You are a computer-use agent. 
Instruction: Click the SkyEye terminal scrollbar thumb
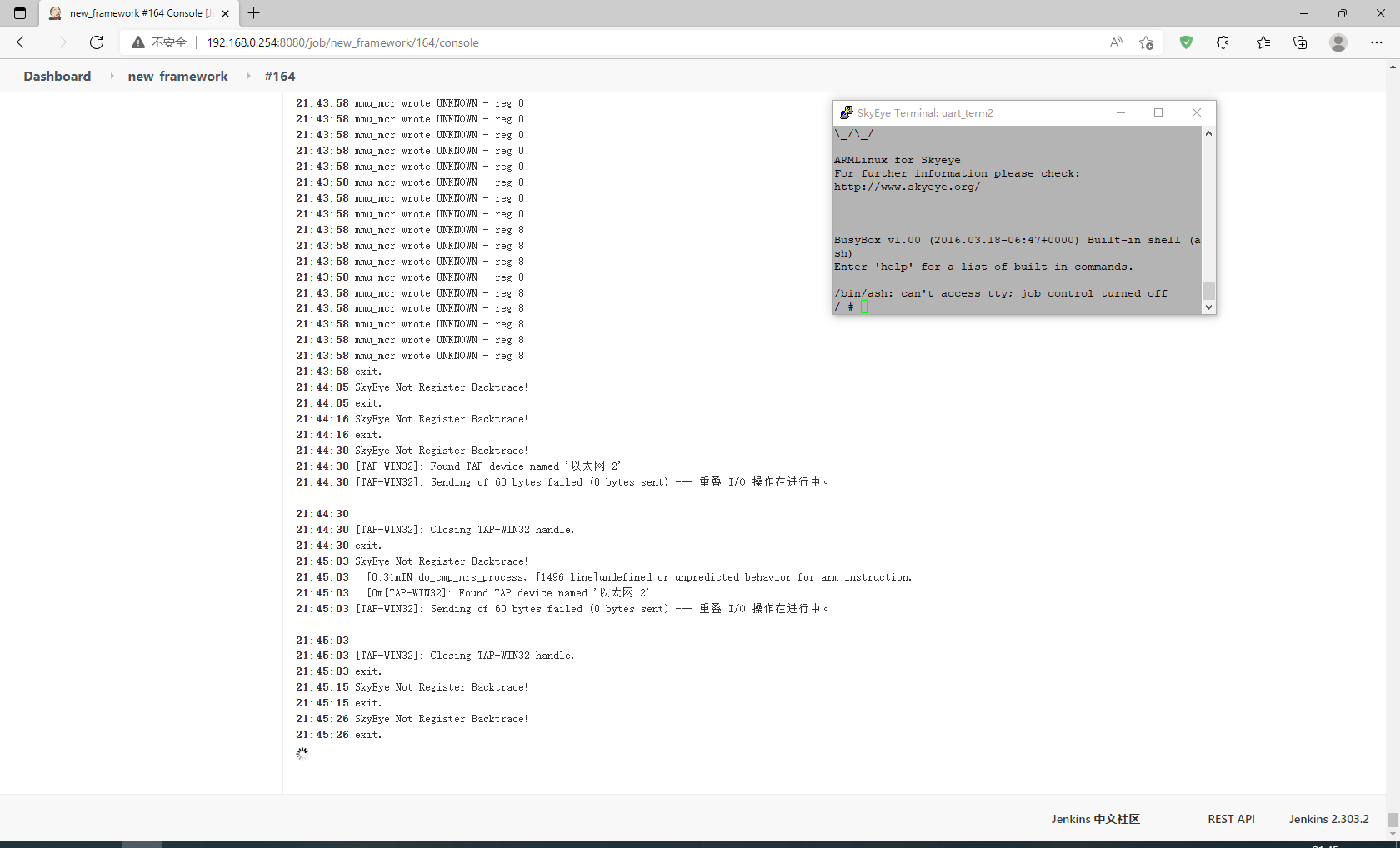(x=1208, y=291)
